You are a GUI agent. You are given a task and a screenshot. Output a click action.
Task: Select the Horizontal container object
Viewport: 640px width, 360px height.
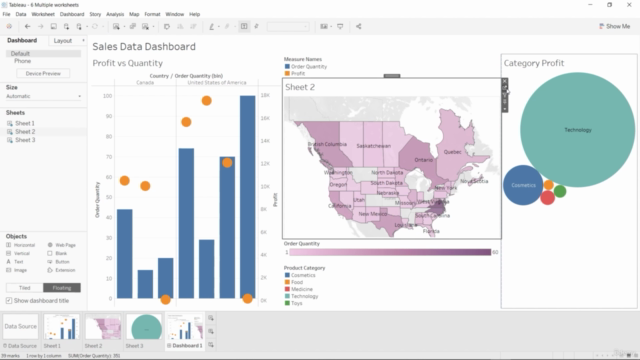click(20, 245)
